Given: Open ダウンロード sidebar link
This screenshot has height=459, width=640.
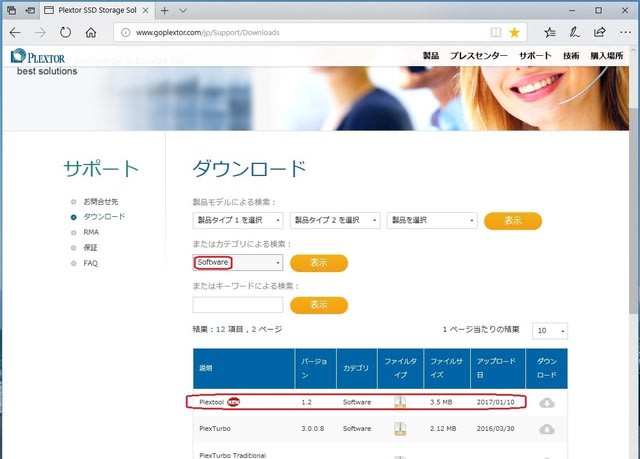Looking at the screenshot, I should pyautogui.click(x=104, y=217).
